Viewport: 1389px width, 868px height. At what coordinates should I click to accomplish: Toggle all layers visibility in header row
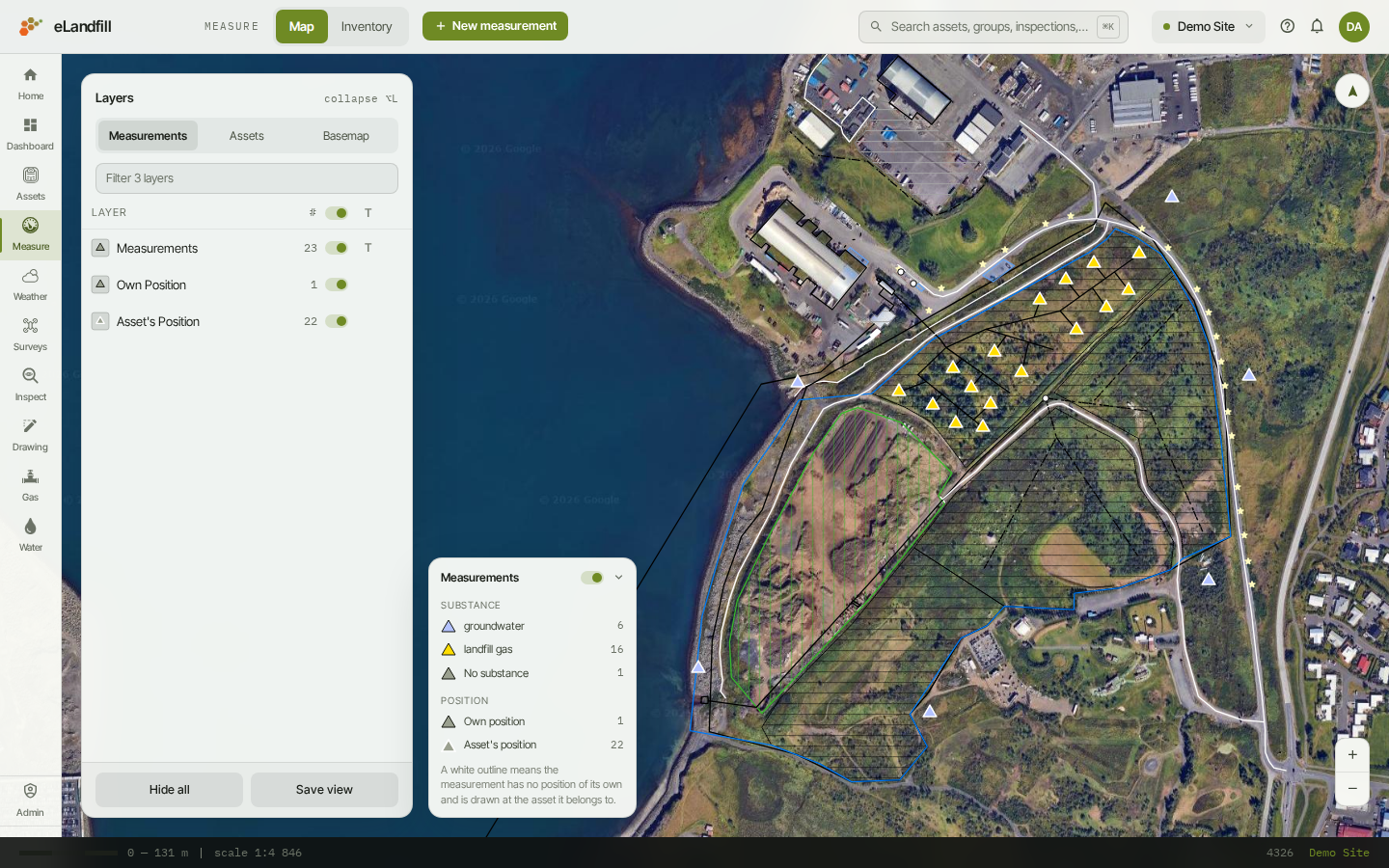(337, 213)
